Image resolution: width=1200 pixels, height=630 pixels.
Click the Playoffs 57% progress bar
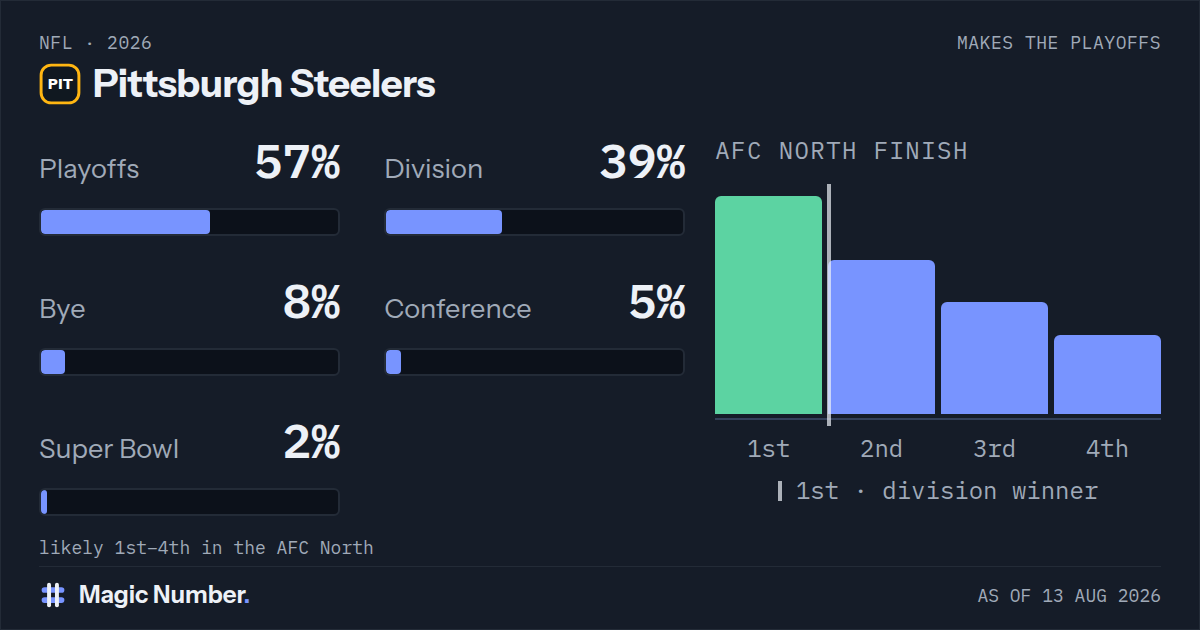189,222
